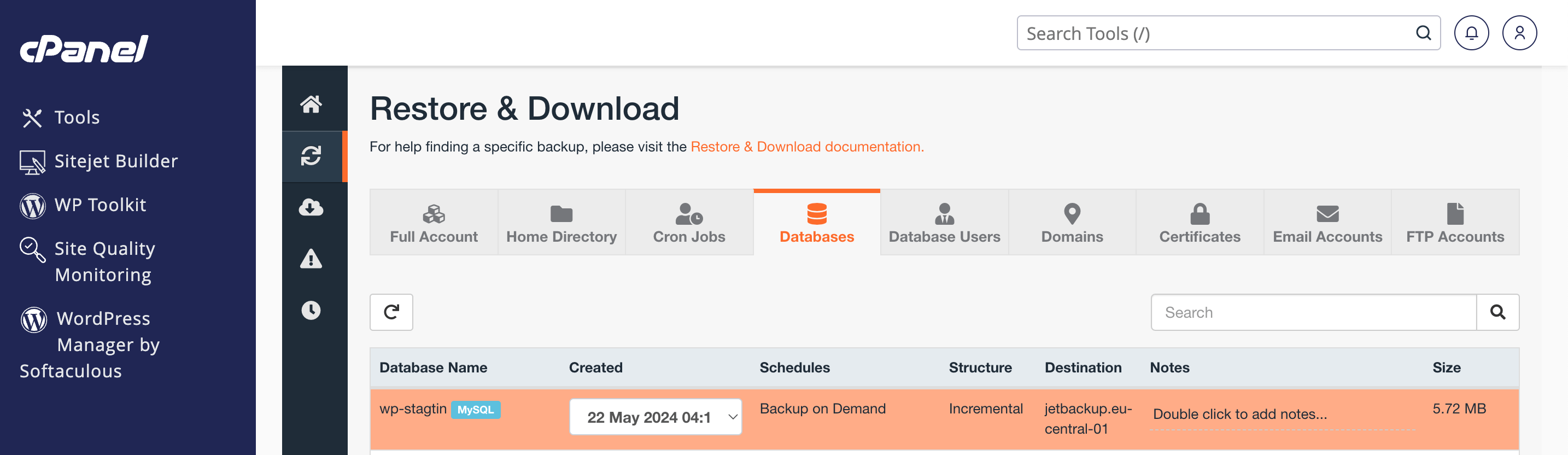Image resolution: width=1568 pixels, height=455 pixels.
Task: Open the warning triangle alerts icon
Action: (311, 259)
